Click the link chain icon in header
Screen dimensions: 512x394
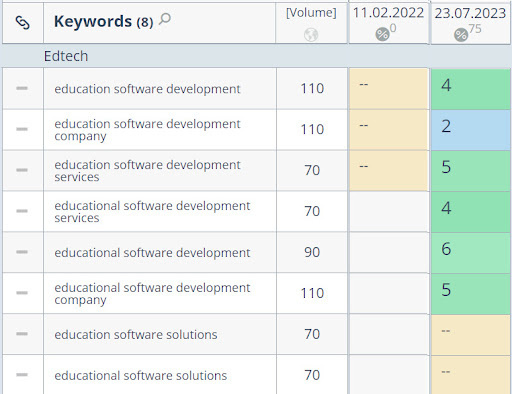22,23
